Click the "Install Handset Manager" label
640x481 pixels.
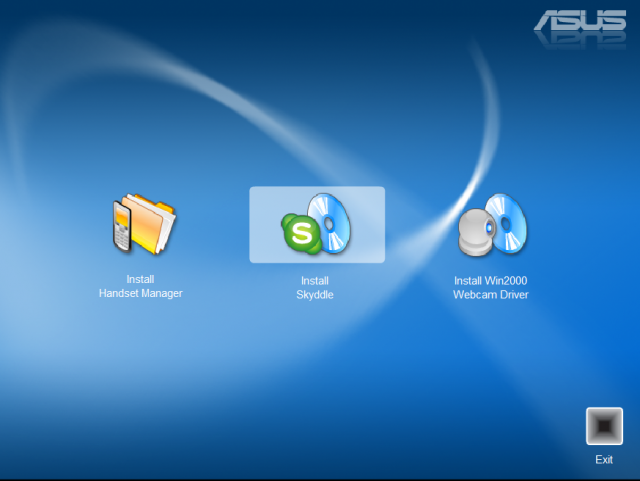coord(140,286)
